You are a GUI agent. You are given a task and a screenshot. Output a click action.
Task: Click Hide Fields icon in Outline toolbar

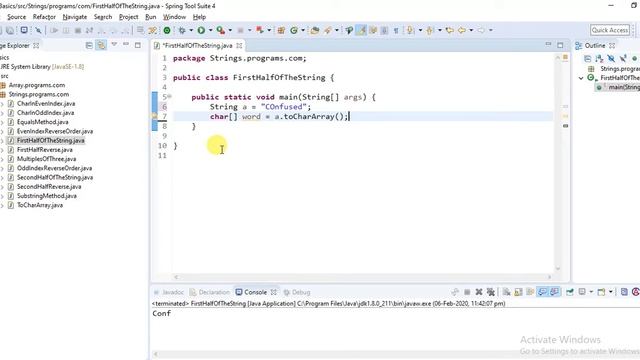coord(611,58)
